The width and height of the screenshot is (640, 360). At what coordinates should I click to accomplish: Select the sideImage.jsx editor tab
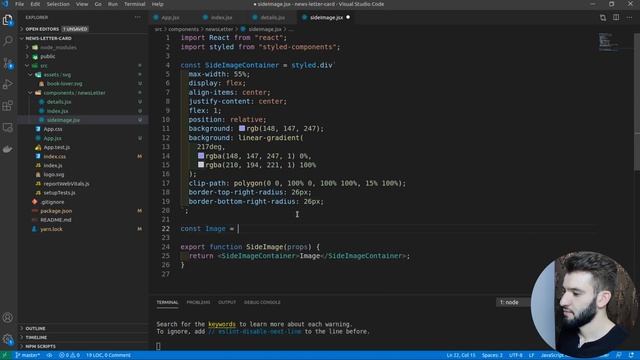coord(326,18)
